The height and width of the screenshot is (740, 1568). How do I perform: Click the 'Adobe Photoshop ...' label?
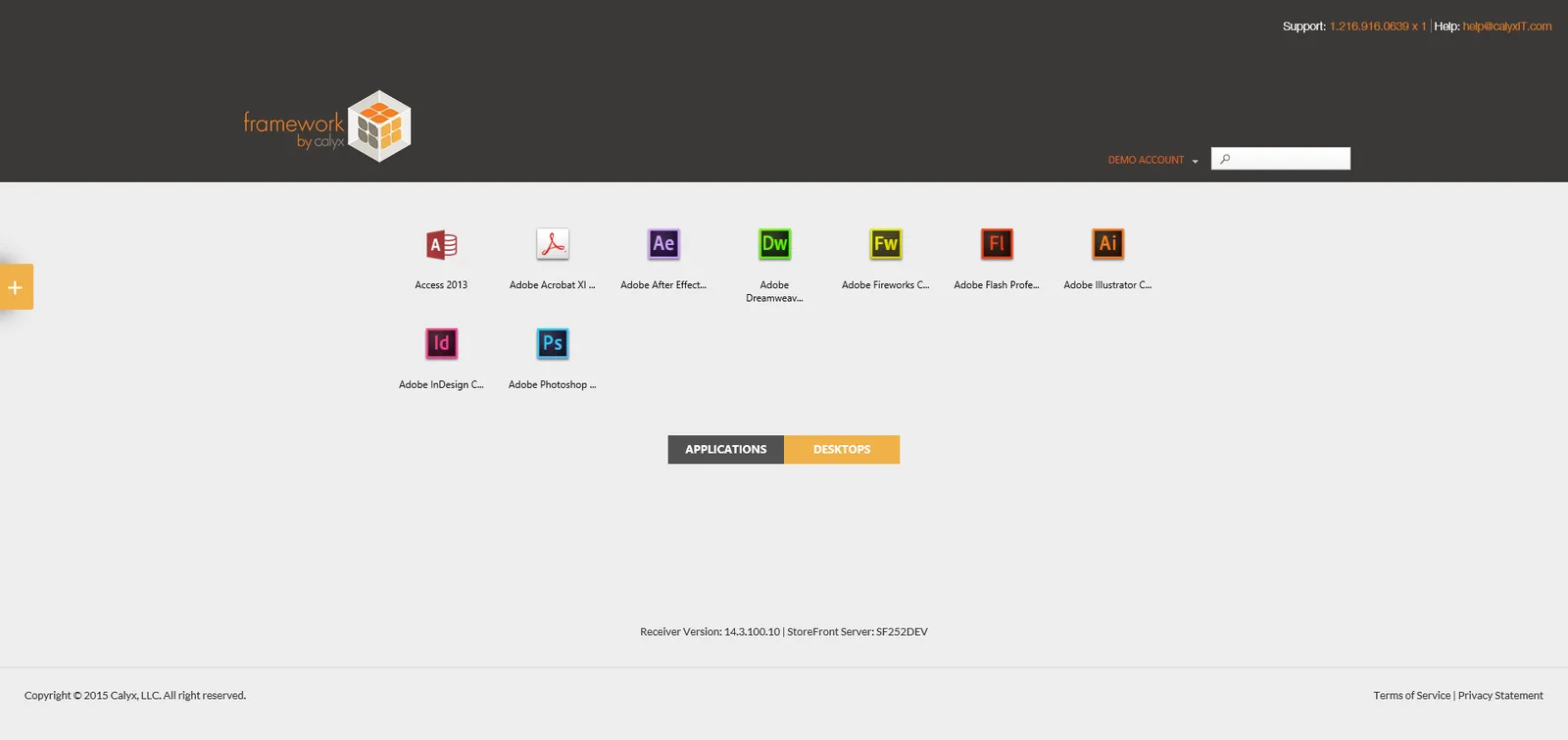pyautogui.click(x=553, y=385)
